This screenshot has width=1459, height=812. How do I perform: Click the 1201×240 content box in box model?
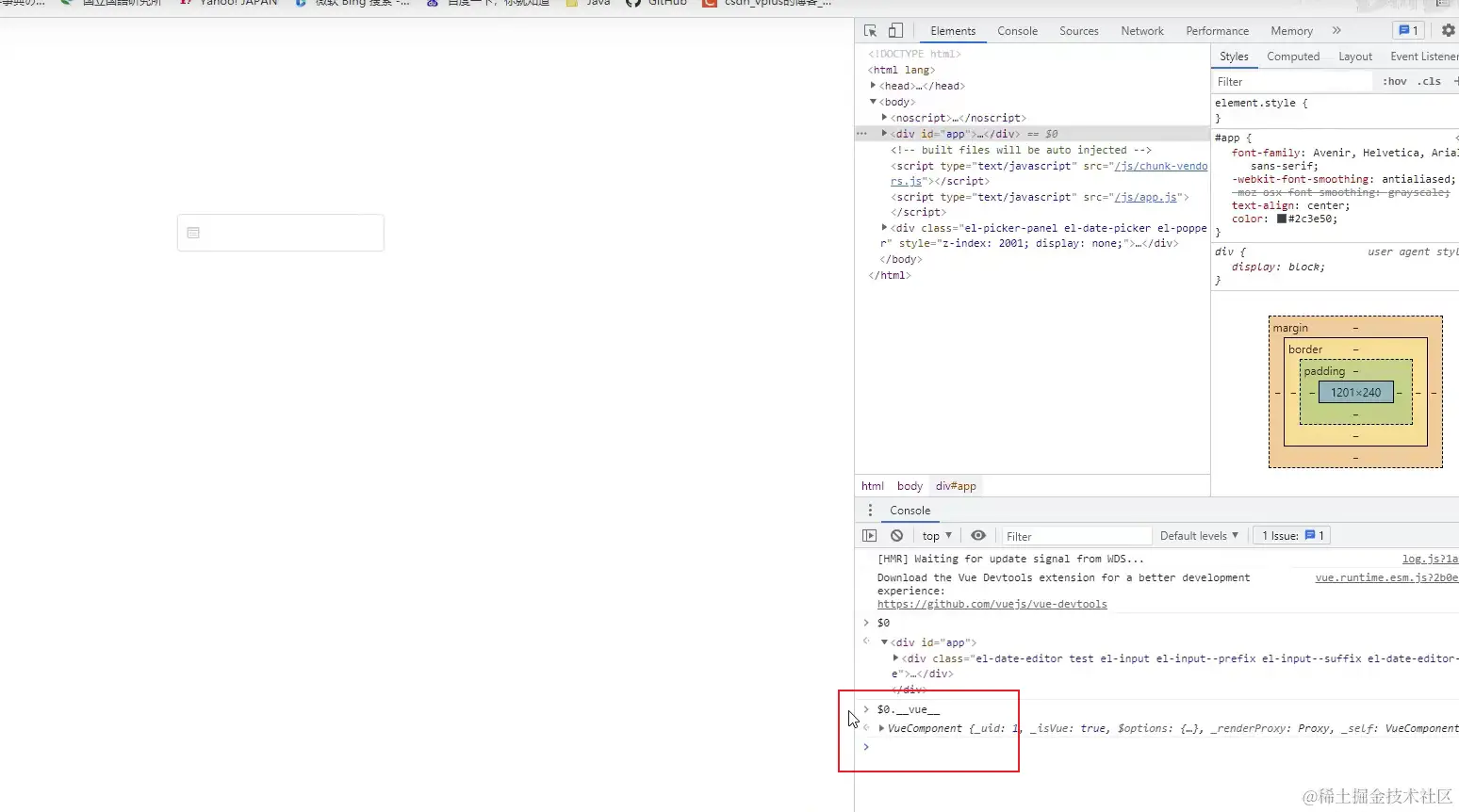[1355, 393]
